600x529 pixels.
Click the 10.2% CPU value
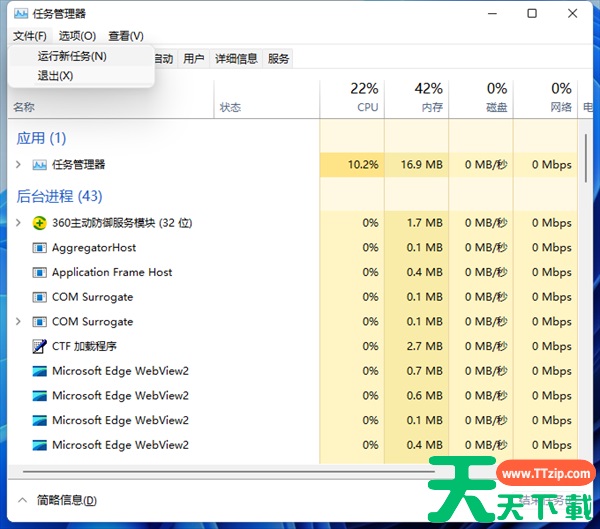pyautogui.click(x=363, y=165)
